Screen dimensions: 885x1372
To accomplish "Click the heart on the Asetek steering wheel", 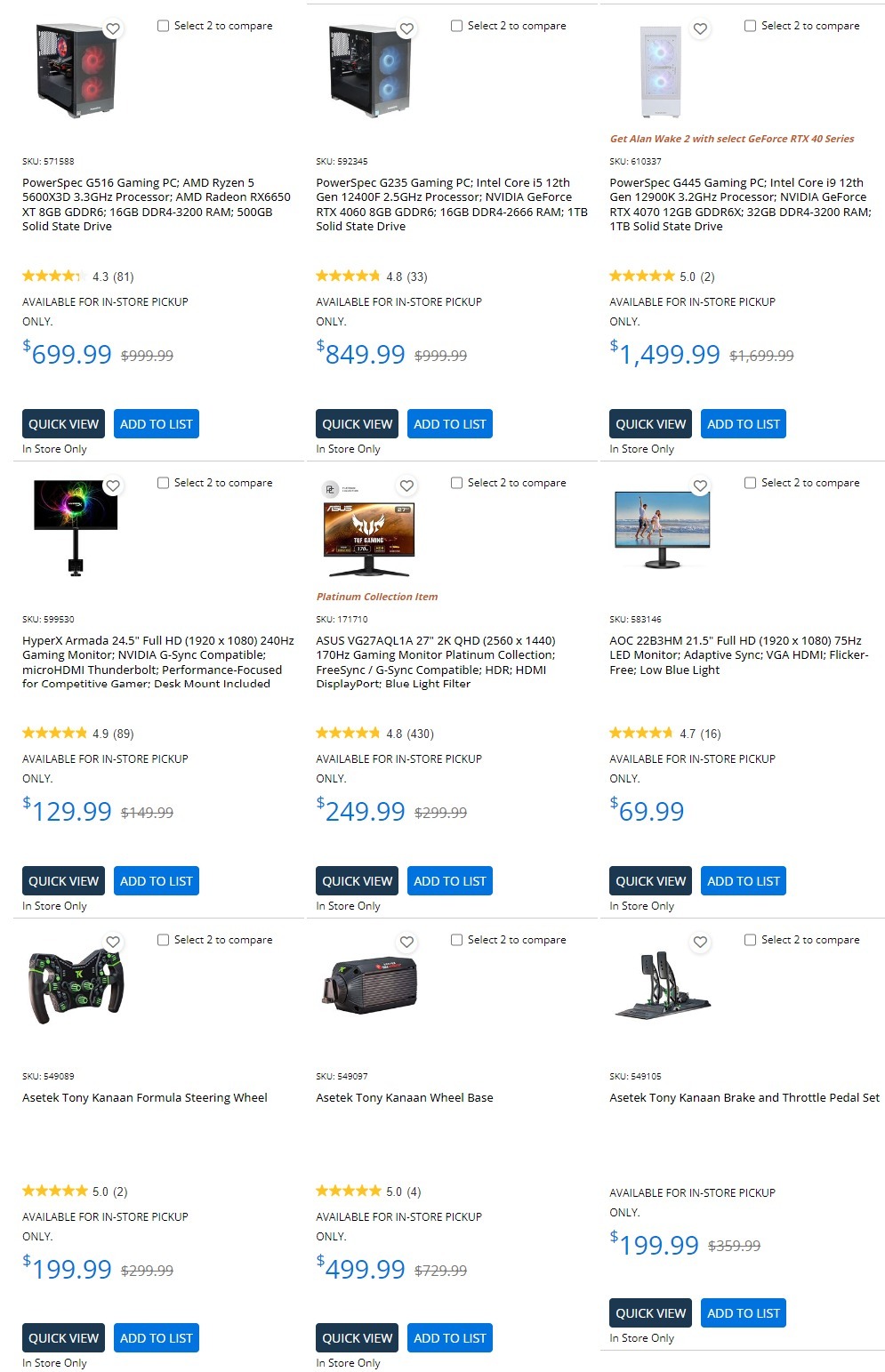I will point(113,943).
